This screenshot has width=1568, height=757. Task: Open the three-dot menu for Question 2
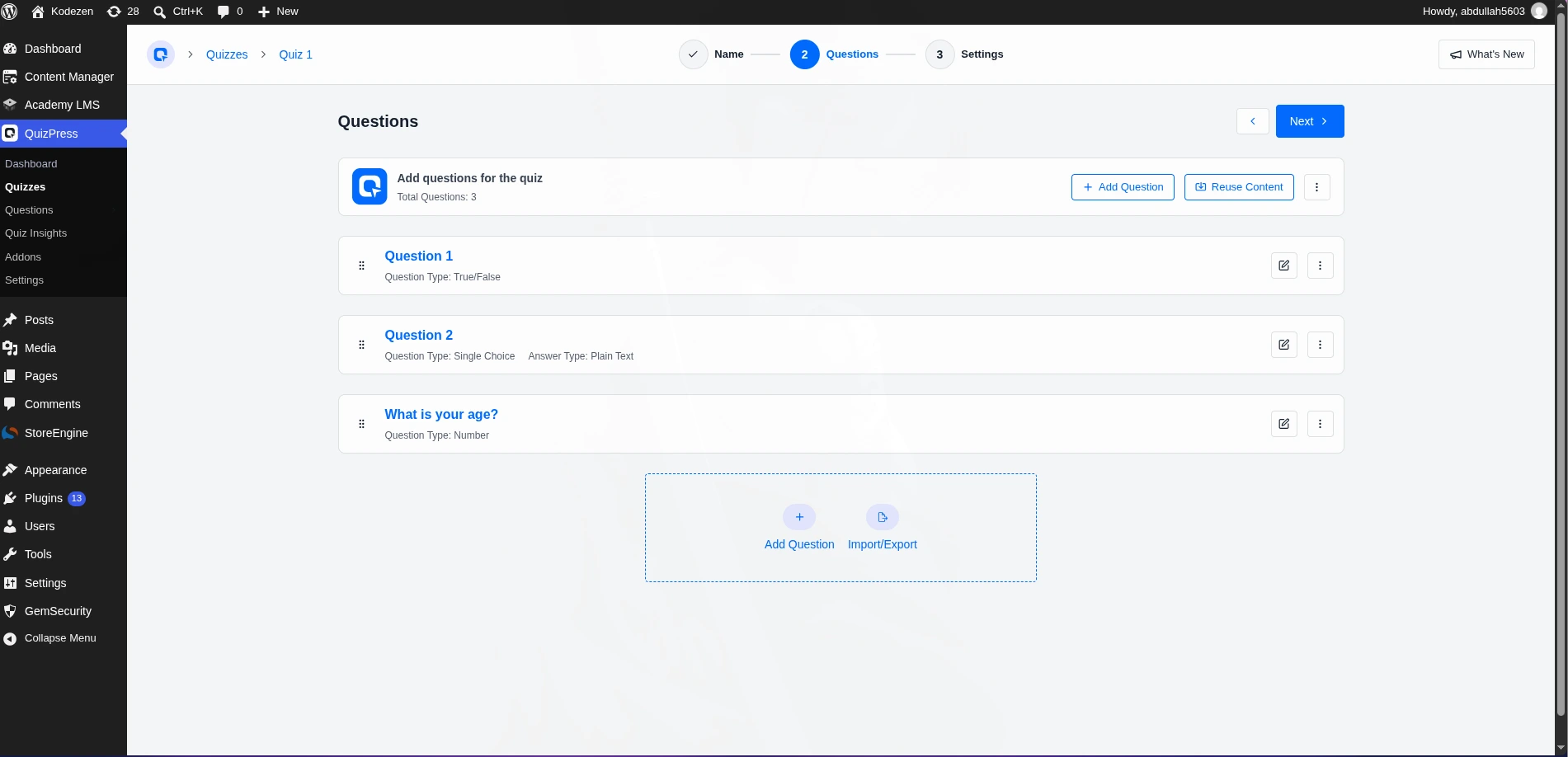click(1320, 345)
